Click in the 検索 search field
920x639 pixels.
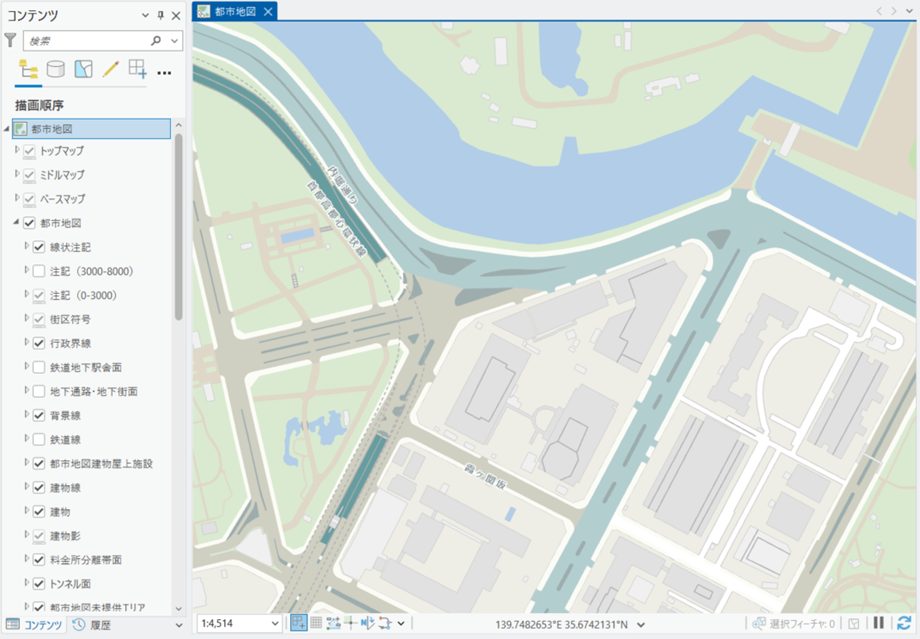point(85,41)
